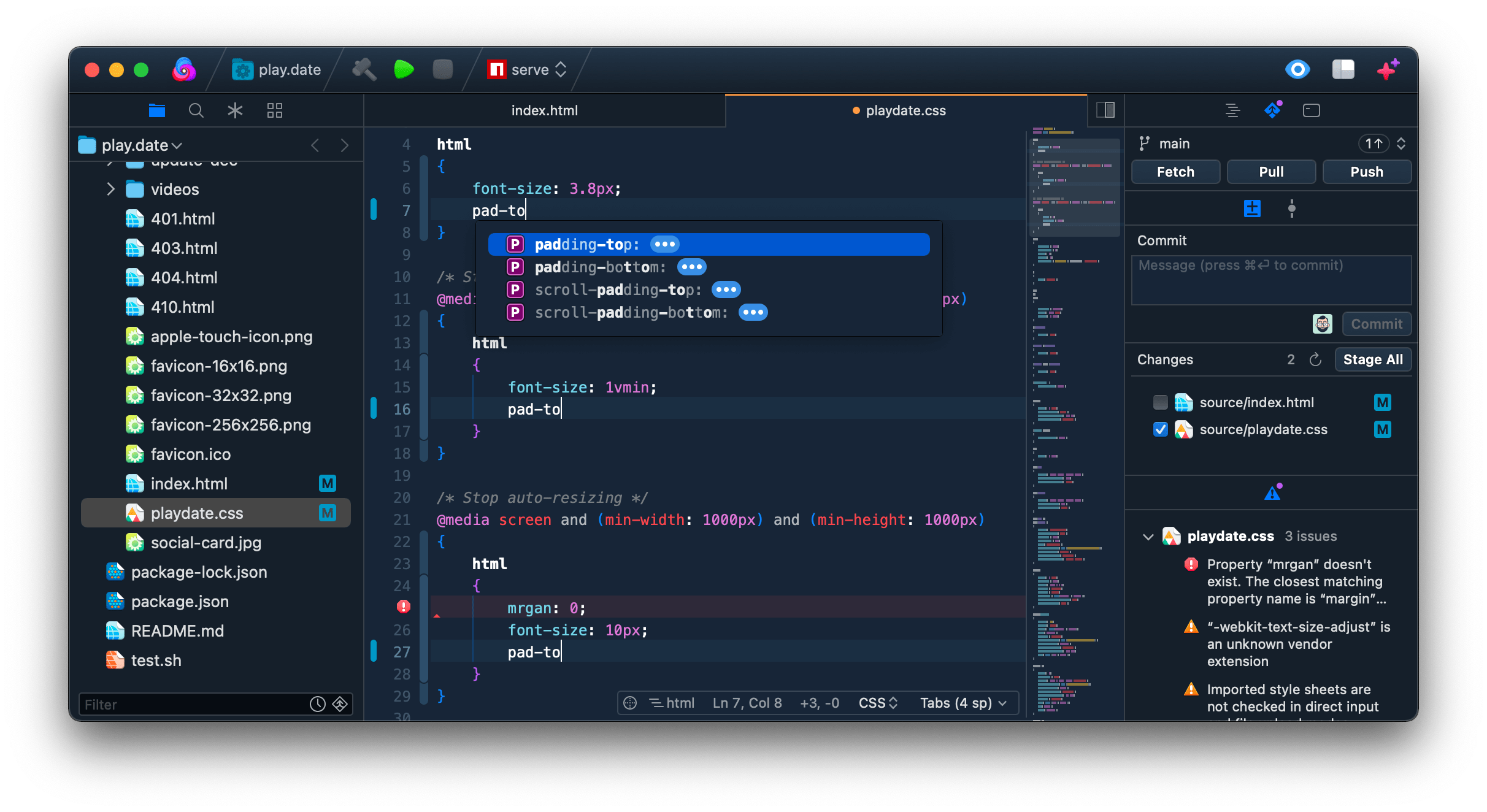Click the Stop square button in toolbar
Viewport: 1487px width, 812px height.
(x=442, y=69)
